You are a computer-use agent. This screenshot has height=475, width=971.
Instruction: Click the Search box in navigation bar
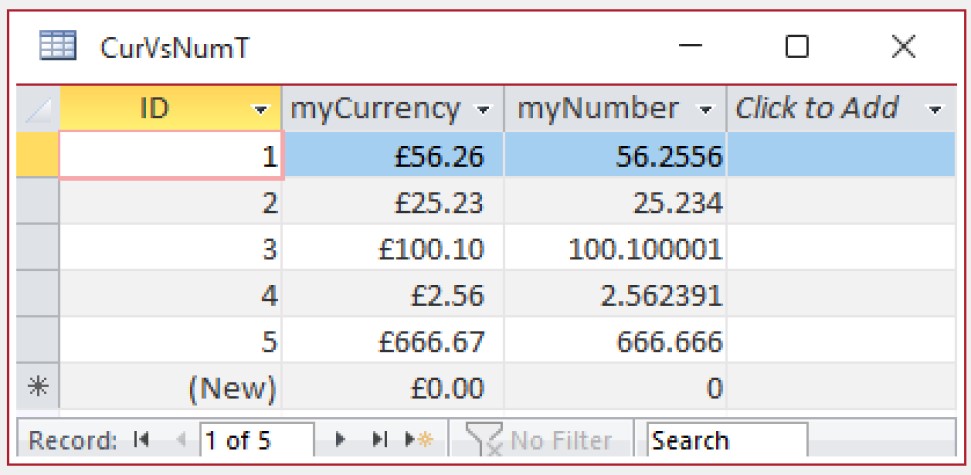[x=726, y=440]
